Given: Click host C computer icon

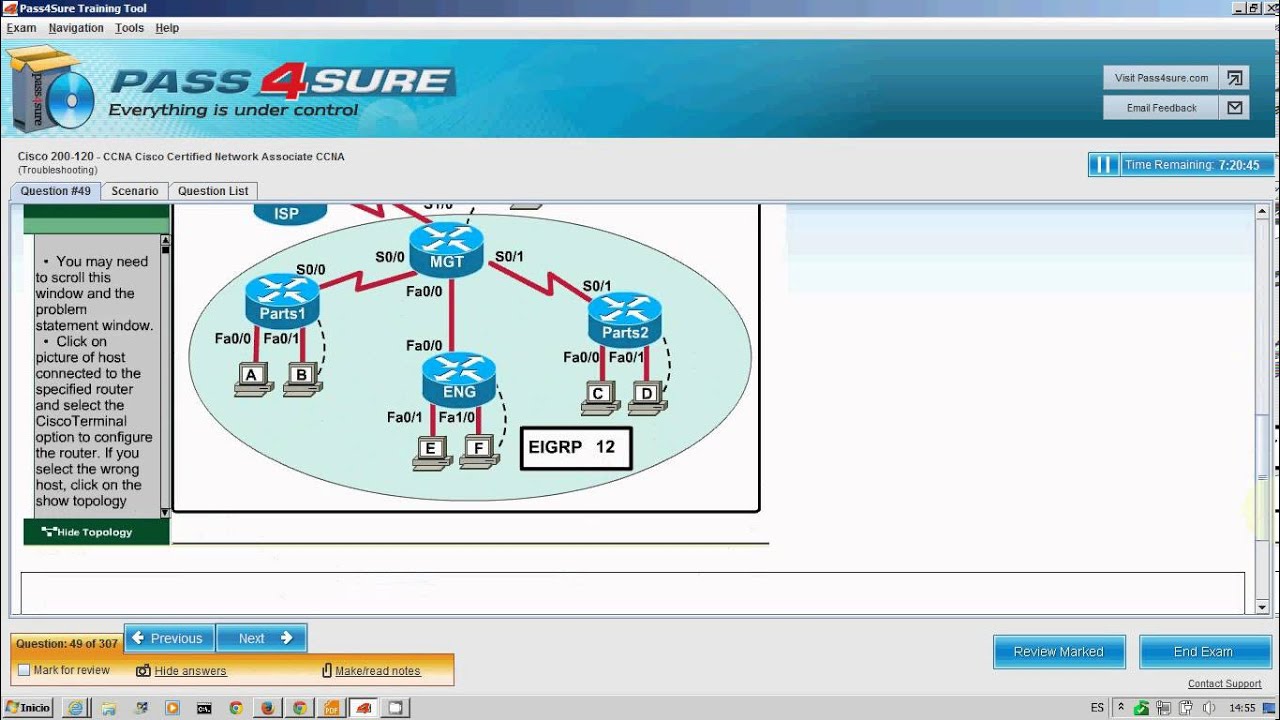Looking at the screenshot, I should tap(600, 397).
